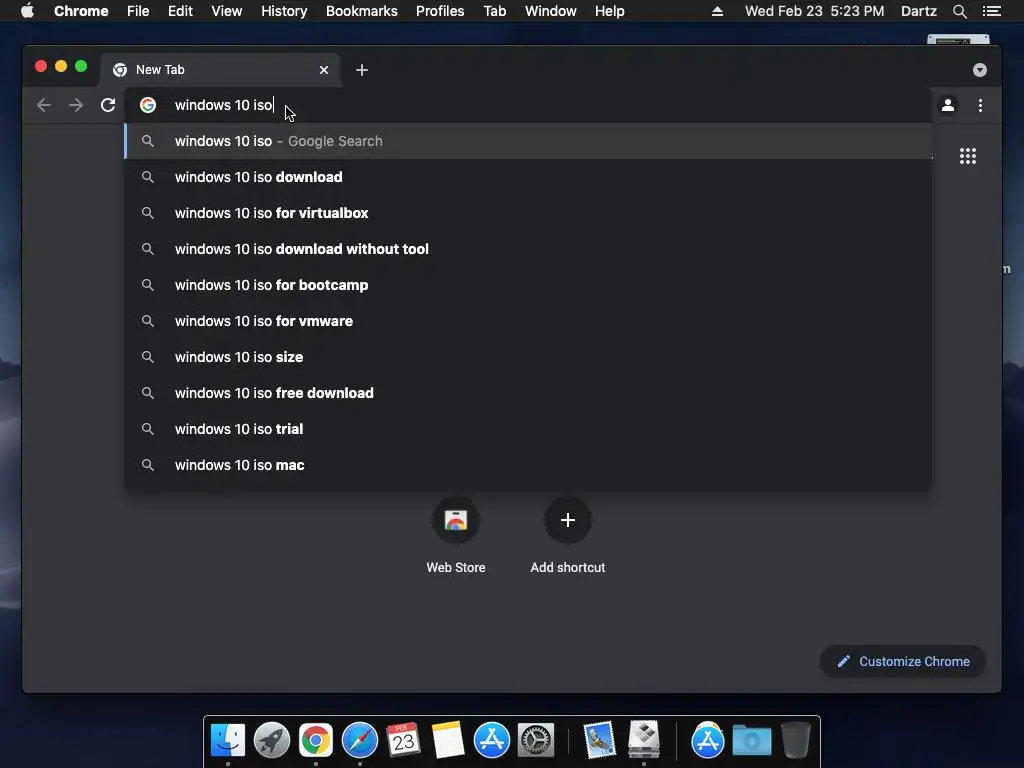
Task: Pick 'windows 10 iso for virtualbox' suggestion
Action: click(x=528, y=213)
